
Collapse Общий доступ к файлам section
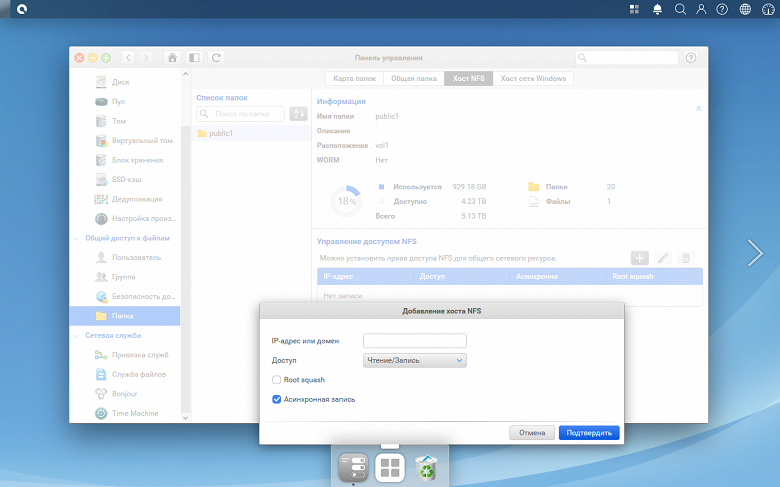pyautogui.click(x=76, y=238)
